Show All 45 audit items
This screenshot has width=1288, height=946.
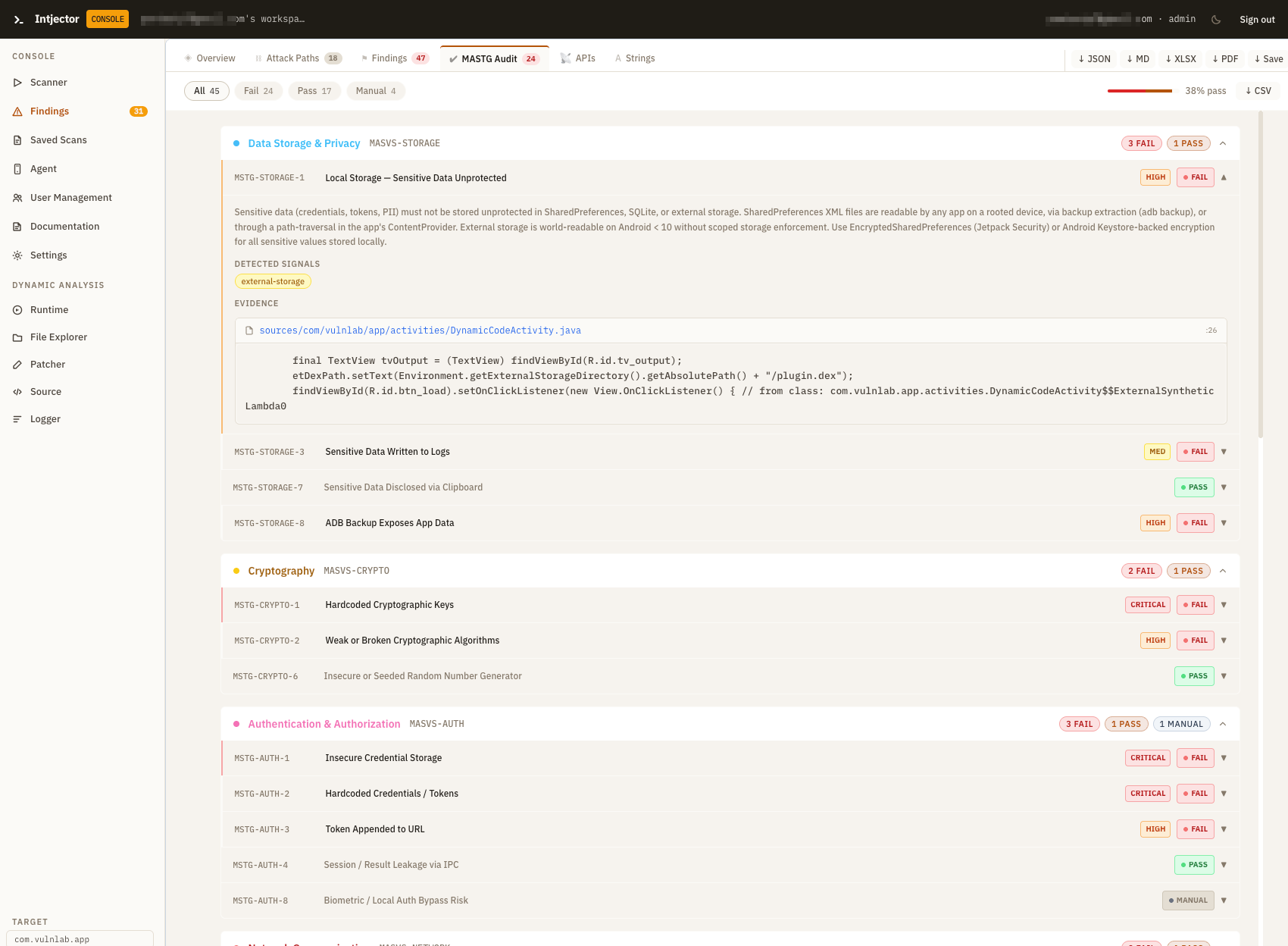coord(207,91)
